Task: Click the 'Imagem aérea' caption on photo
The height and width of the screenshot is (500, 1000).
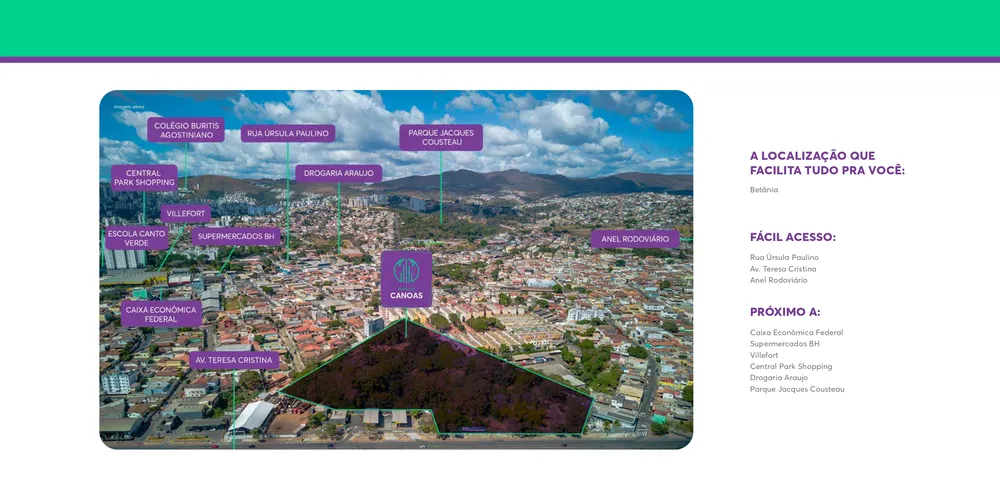Action: pyautogui.click(x=129, y=107)
